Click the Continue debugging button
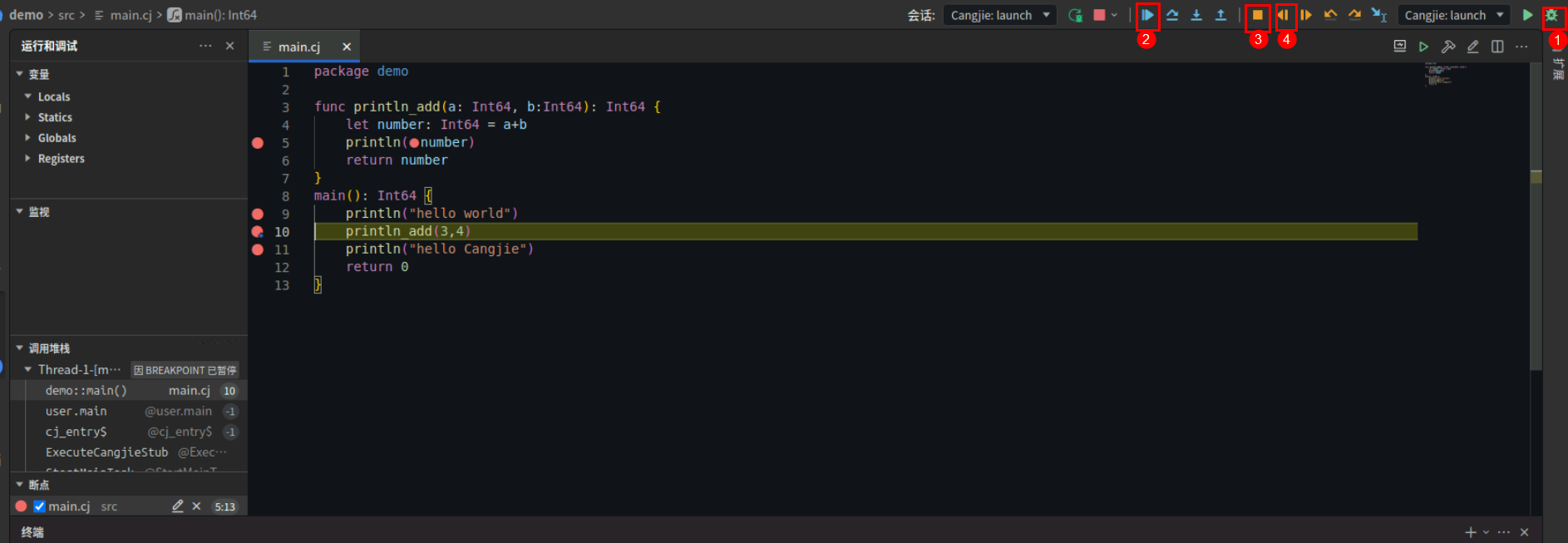 [1147, 15]
